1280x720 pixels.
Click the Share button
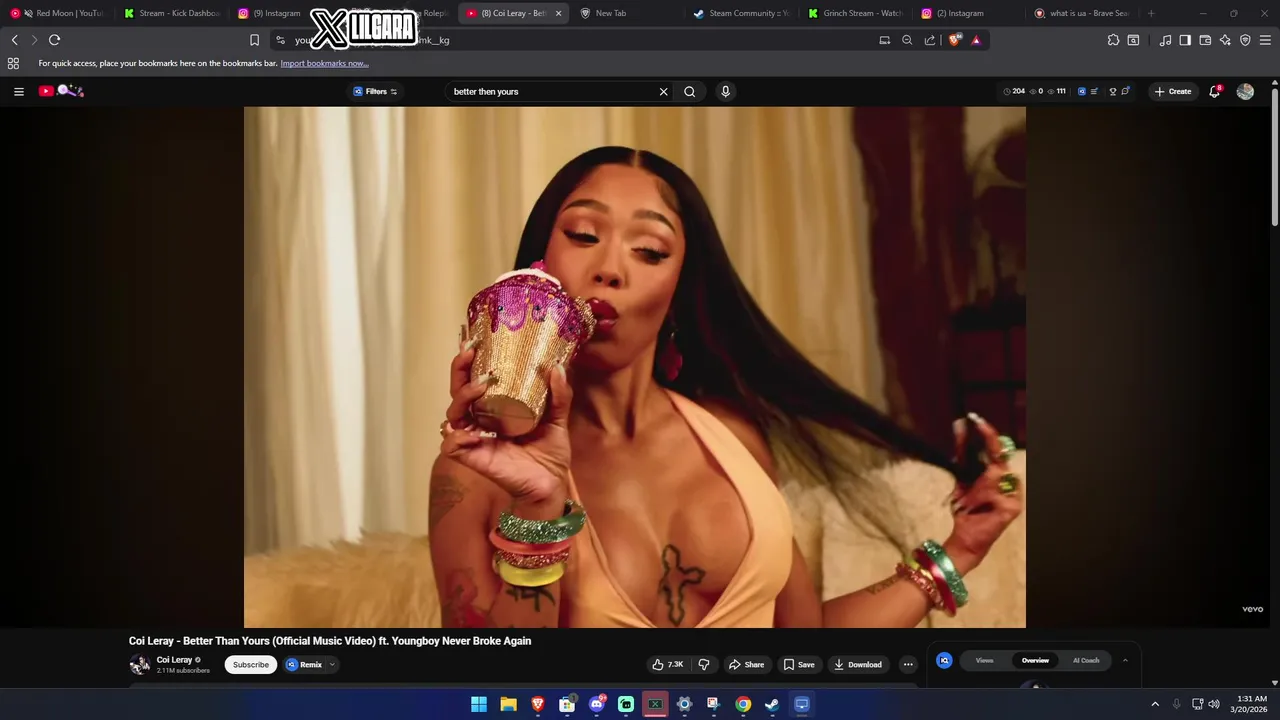pyautogui.click(x=746, y=664)
